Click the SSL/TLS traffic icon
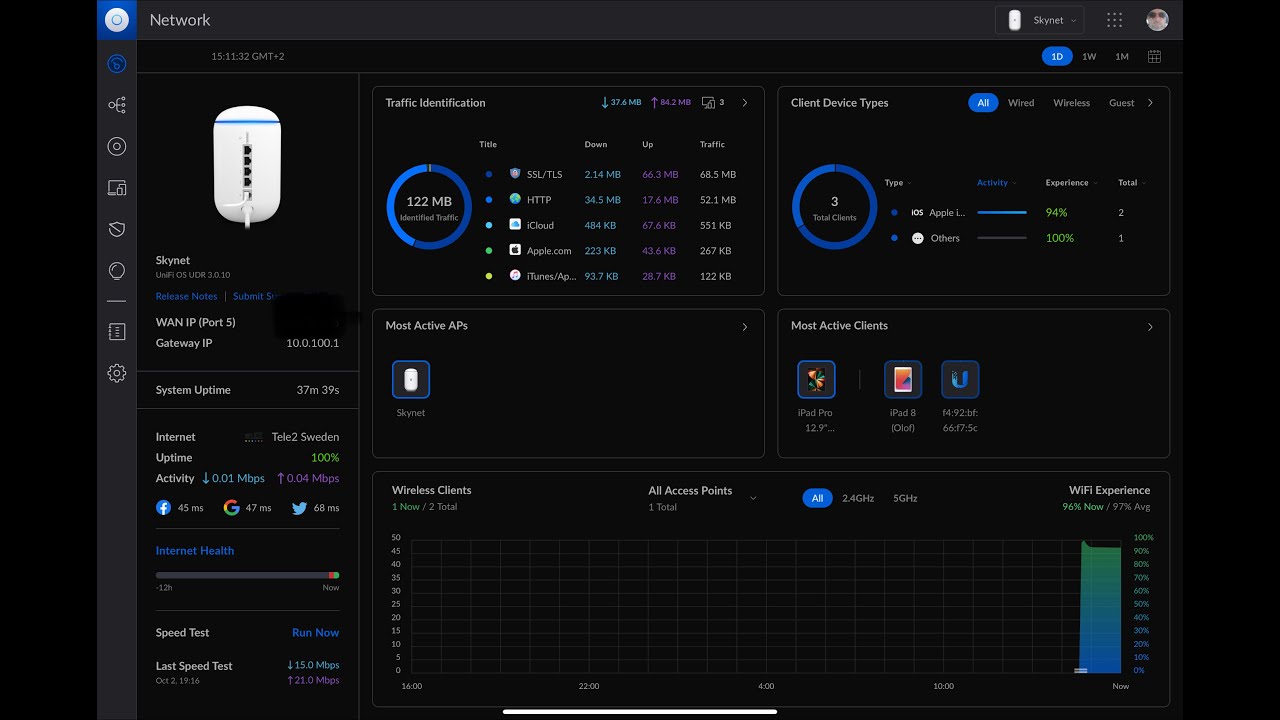 point(515,174)
